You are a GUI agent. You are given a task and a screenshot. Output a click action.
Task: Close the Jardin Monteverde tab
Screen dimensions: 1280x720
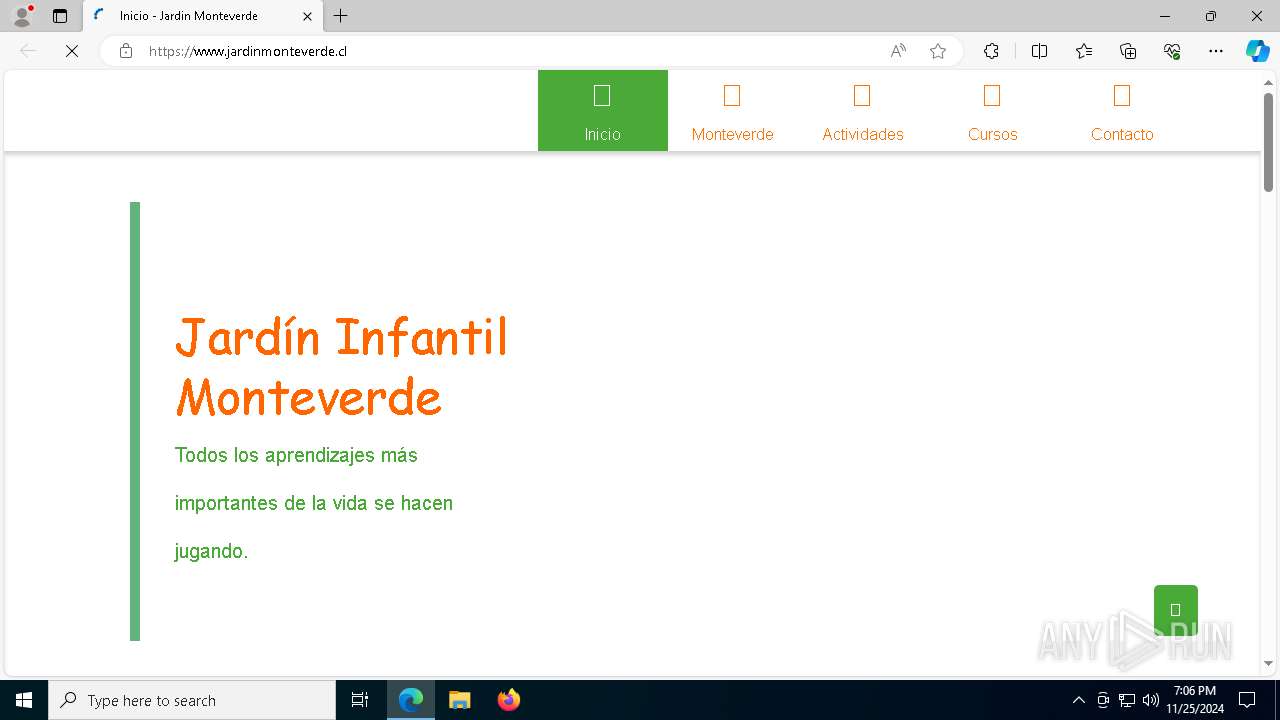[x=307, y=16]
